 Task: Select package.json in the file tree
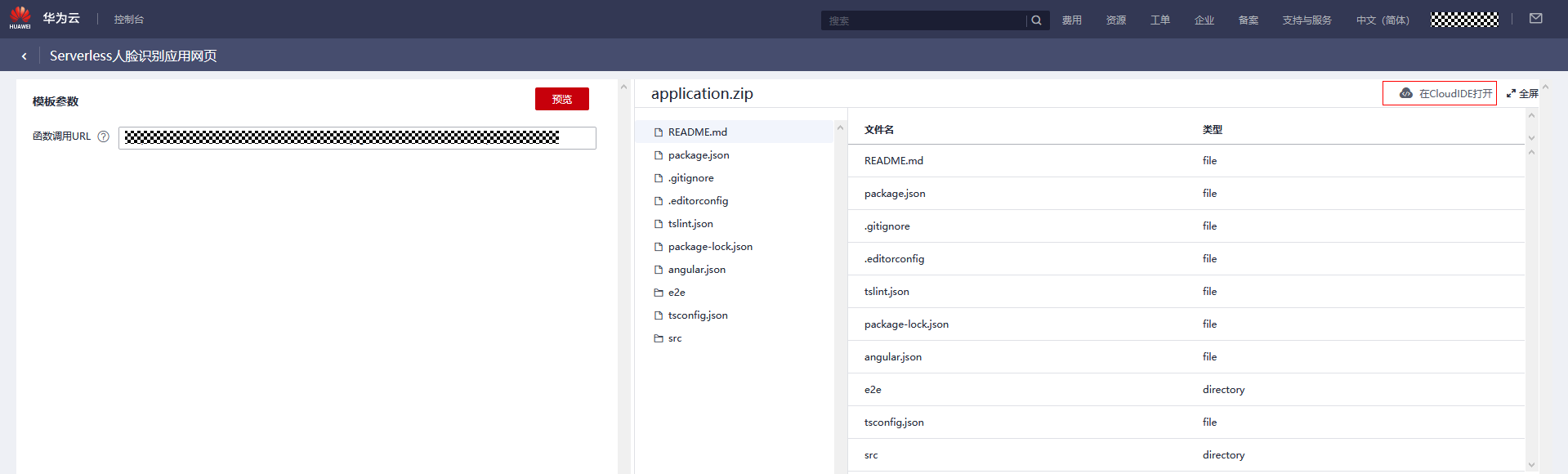coord(698,155)
